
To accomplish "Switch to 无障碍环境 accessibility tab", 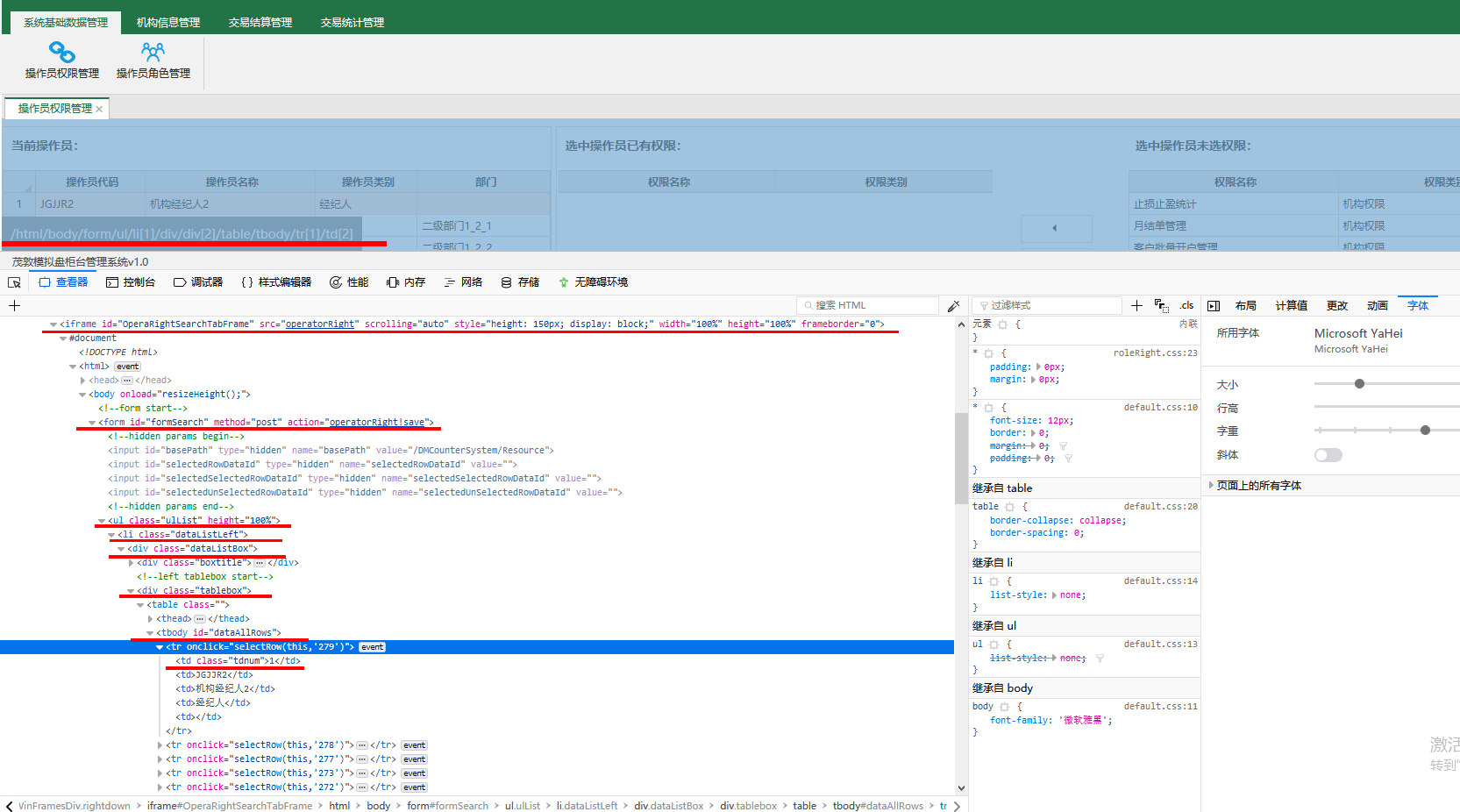I will click(593, 282).
